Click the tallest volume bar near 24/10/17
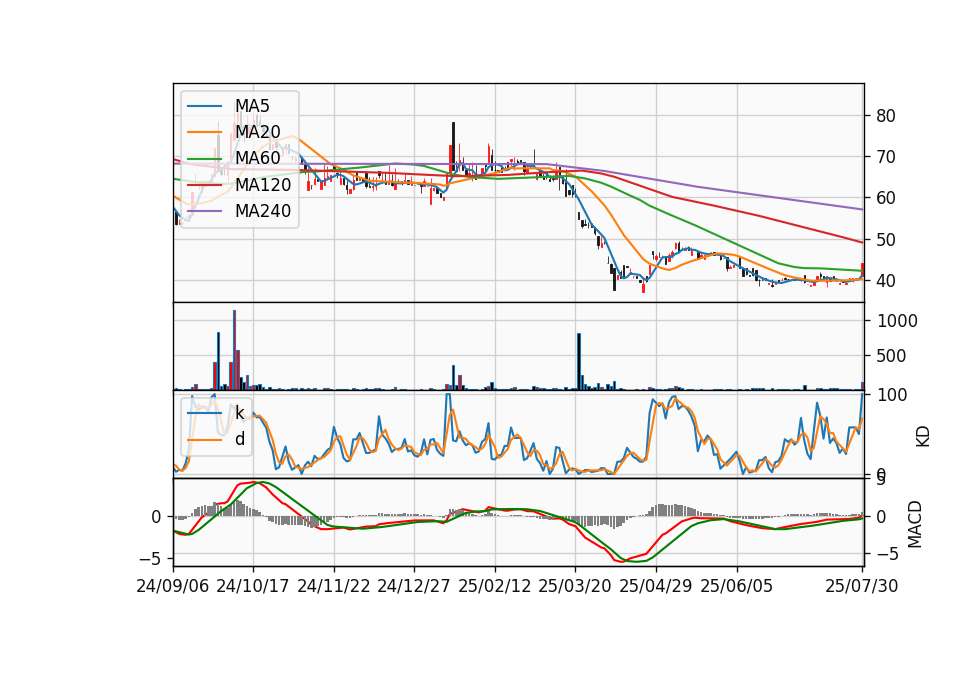Viewport: 960px width, 690px height. point(234,350)
